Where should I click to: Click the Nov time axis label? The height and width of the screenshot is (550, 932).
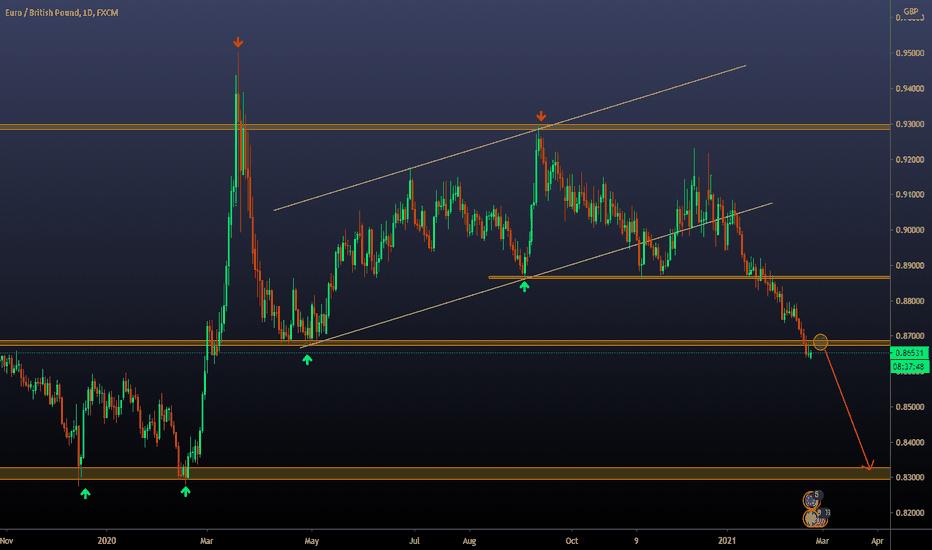point(7,540)
